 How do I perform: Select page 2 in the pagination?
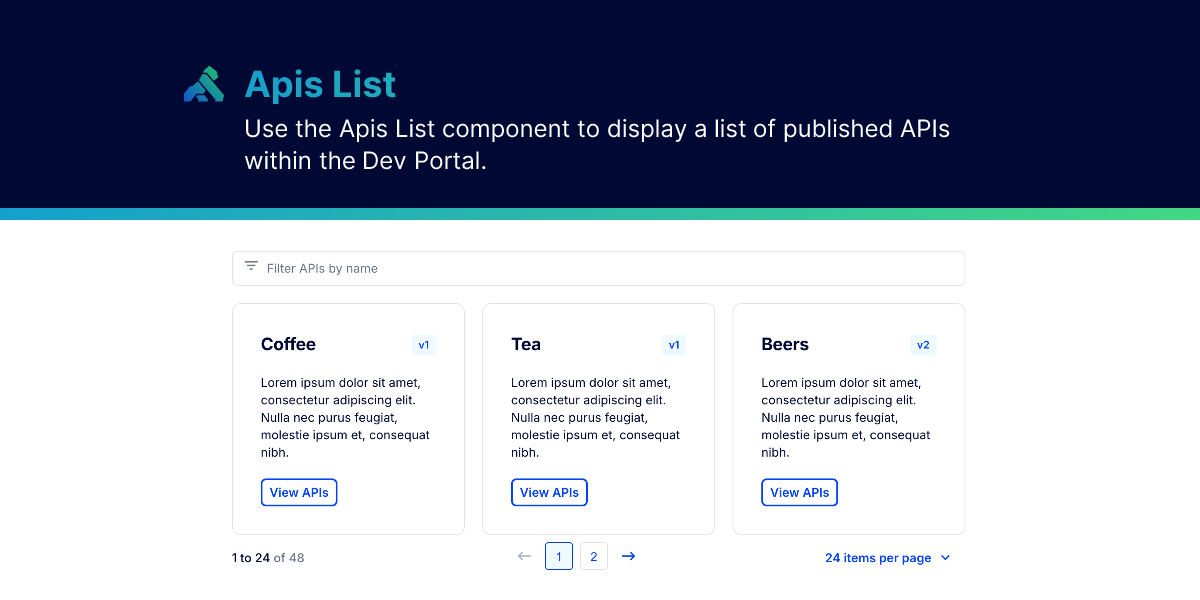(594, 556)
